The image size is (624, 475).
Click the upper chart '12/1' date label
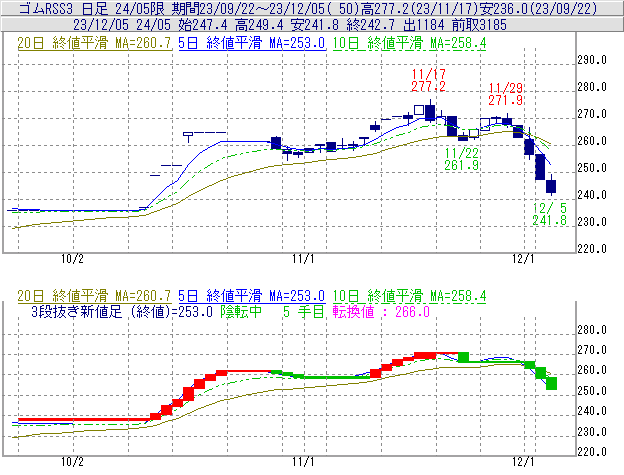[523, 259]
